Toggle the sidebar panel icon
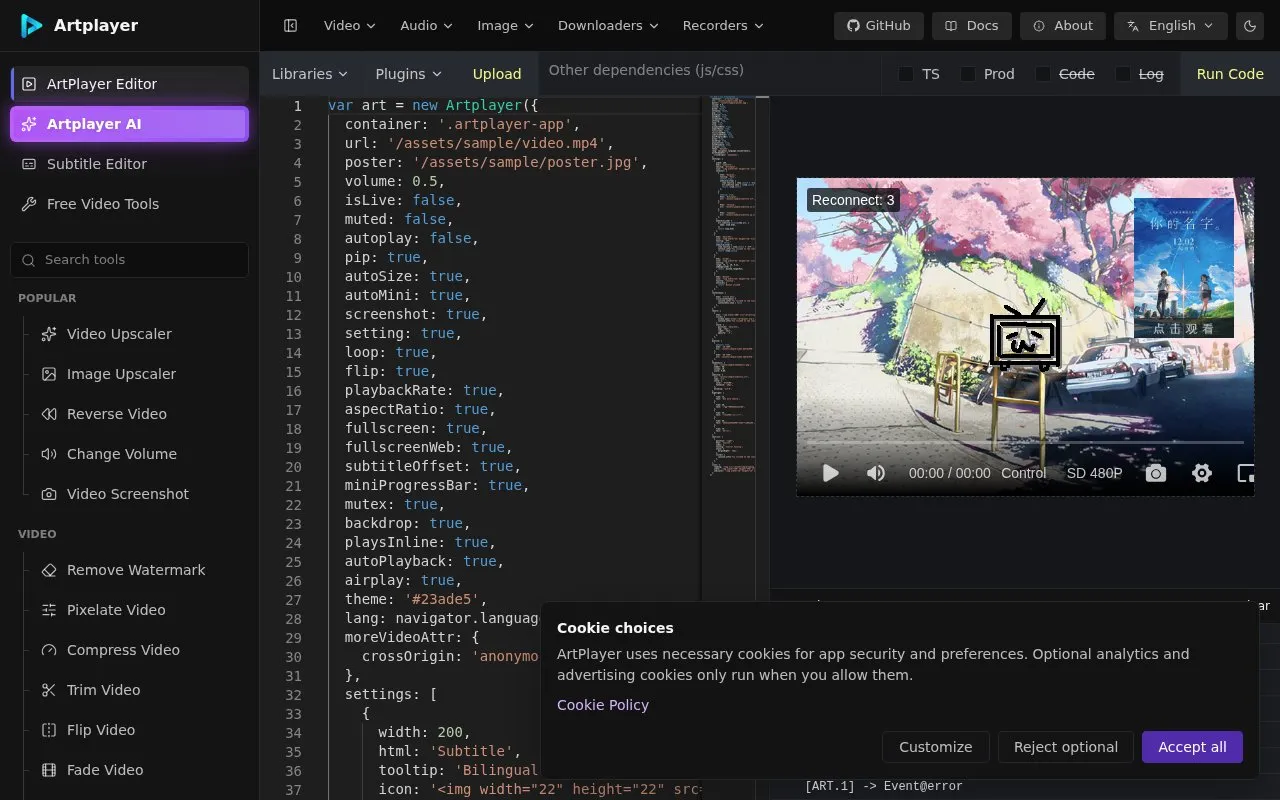 (290, 25)
